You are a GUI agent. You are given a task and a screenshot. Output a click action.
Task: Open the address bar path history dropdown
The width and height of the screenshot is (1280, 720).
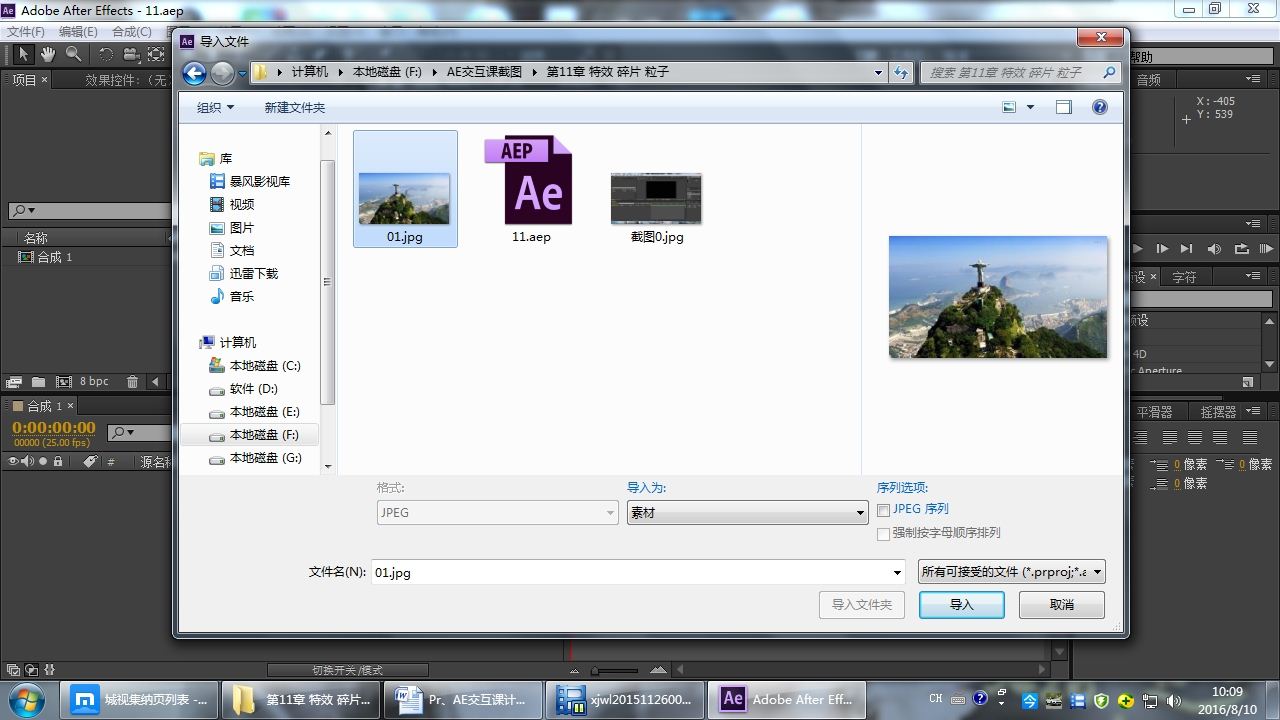tap(878, 72)
